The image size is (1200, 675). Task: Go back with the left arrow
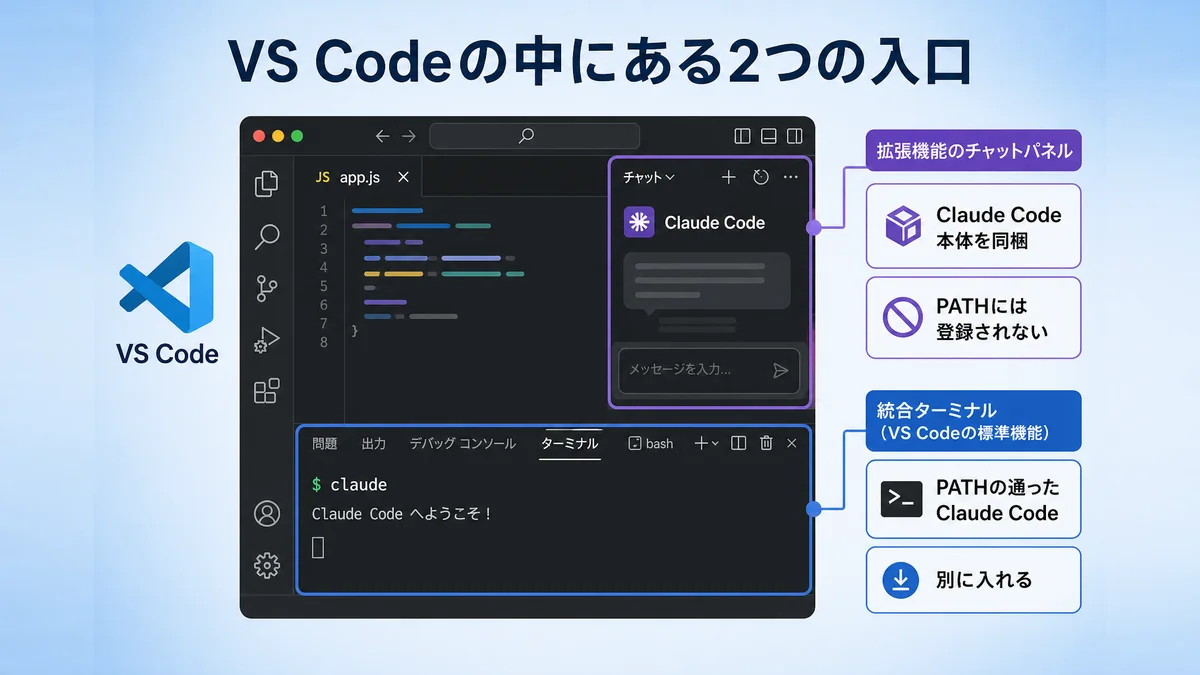pyautogui.click(x=382, y=136)
